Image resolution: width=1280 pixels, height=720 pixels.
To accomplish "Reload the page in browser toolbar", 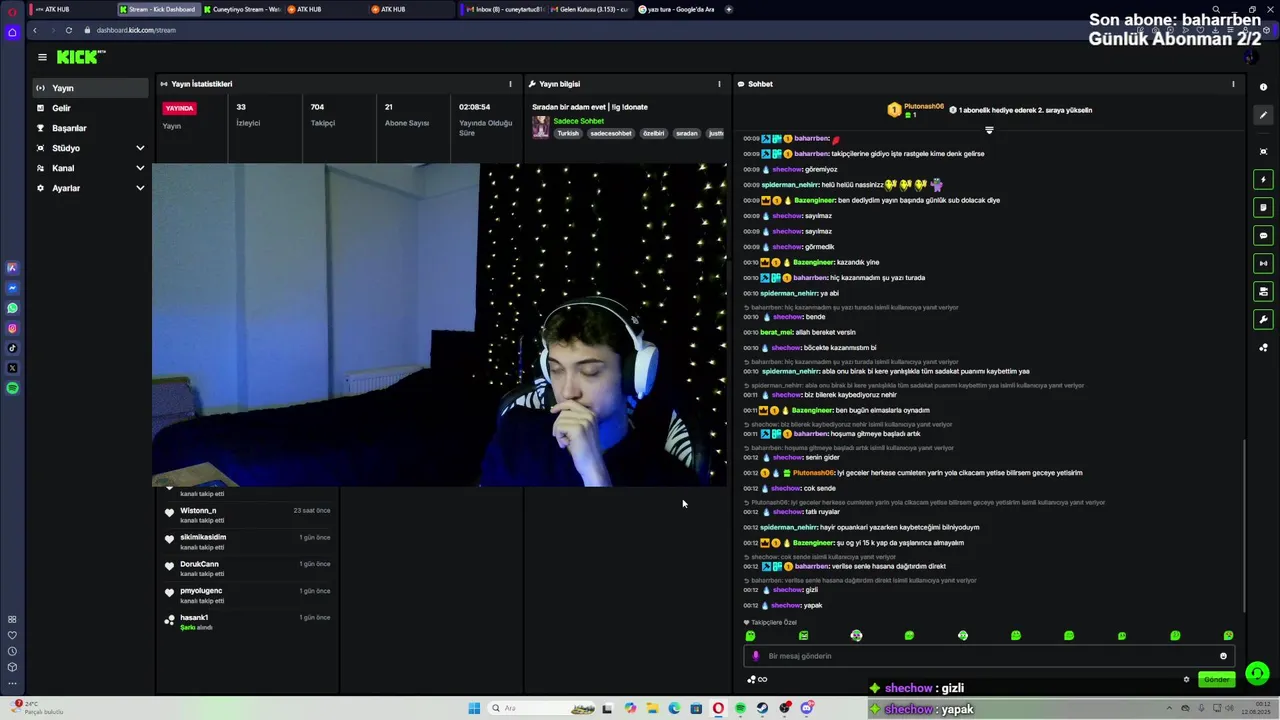I will [69, 30].
